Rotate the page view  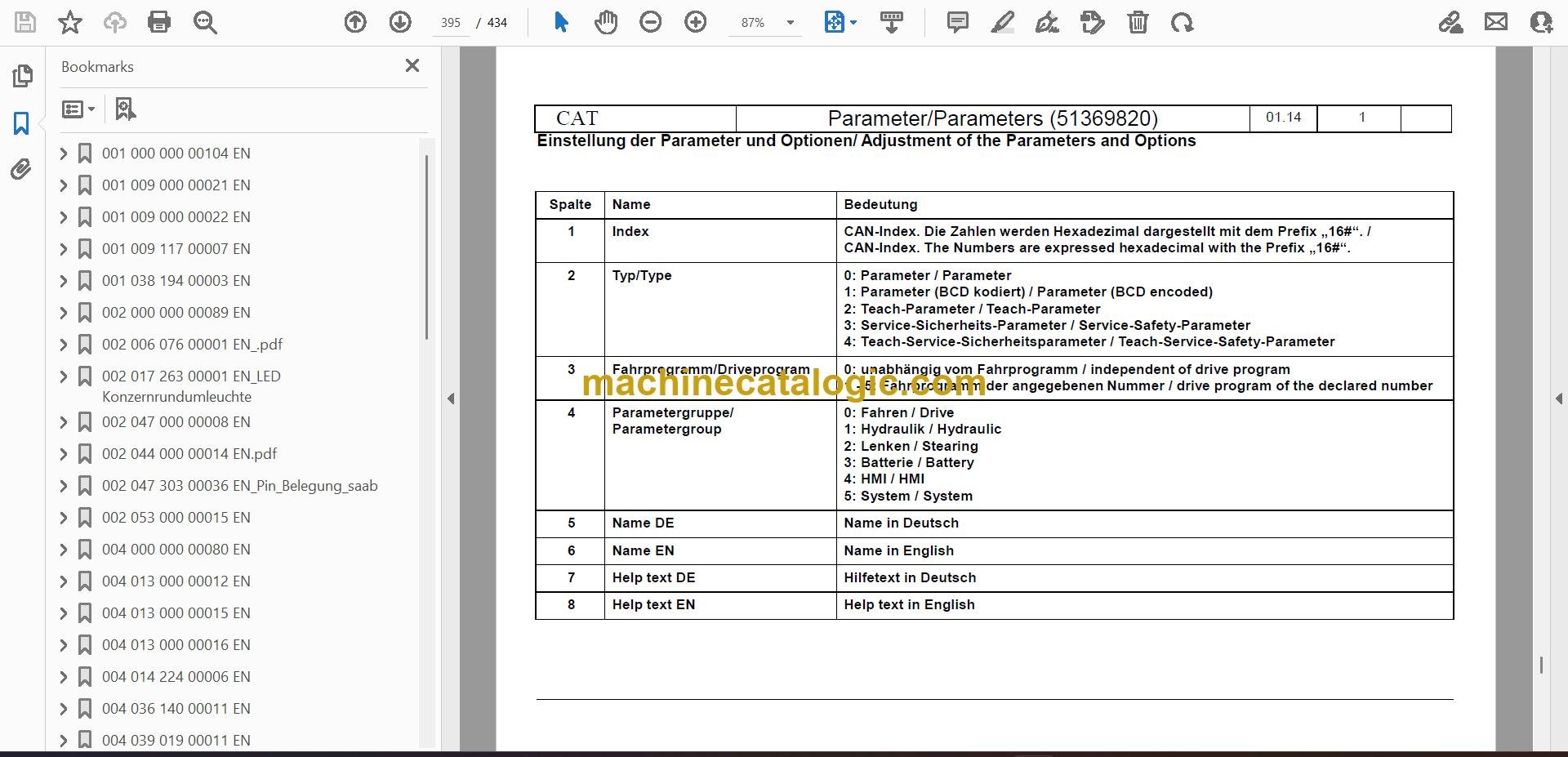pyautogui.click(x=1182, y=22)
